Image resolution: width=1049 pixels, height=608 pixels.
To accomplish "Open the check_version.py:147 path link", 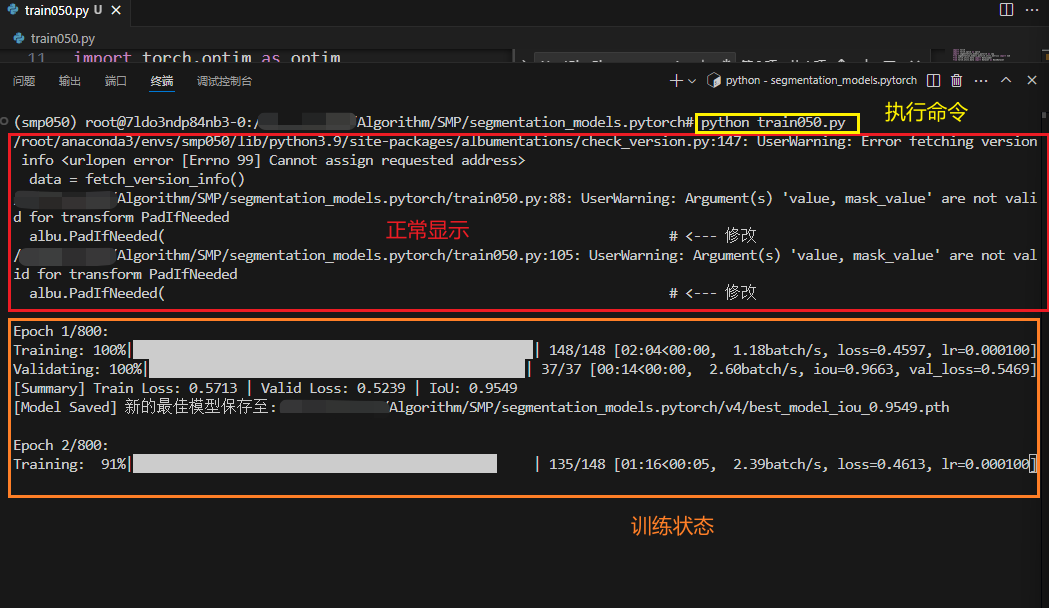I will [381, 141].
